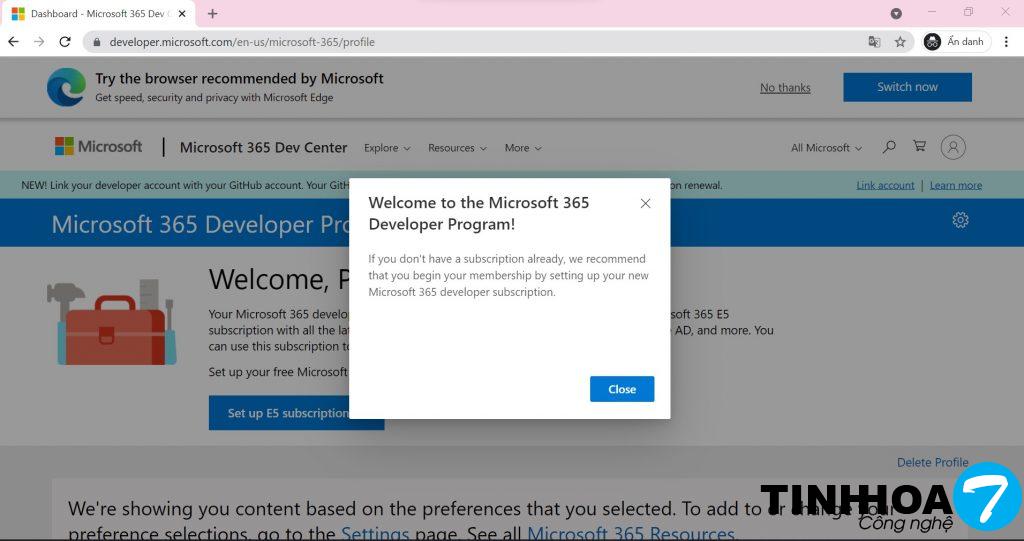Click the Link account link

point(885,185)
